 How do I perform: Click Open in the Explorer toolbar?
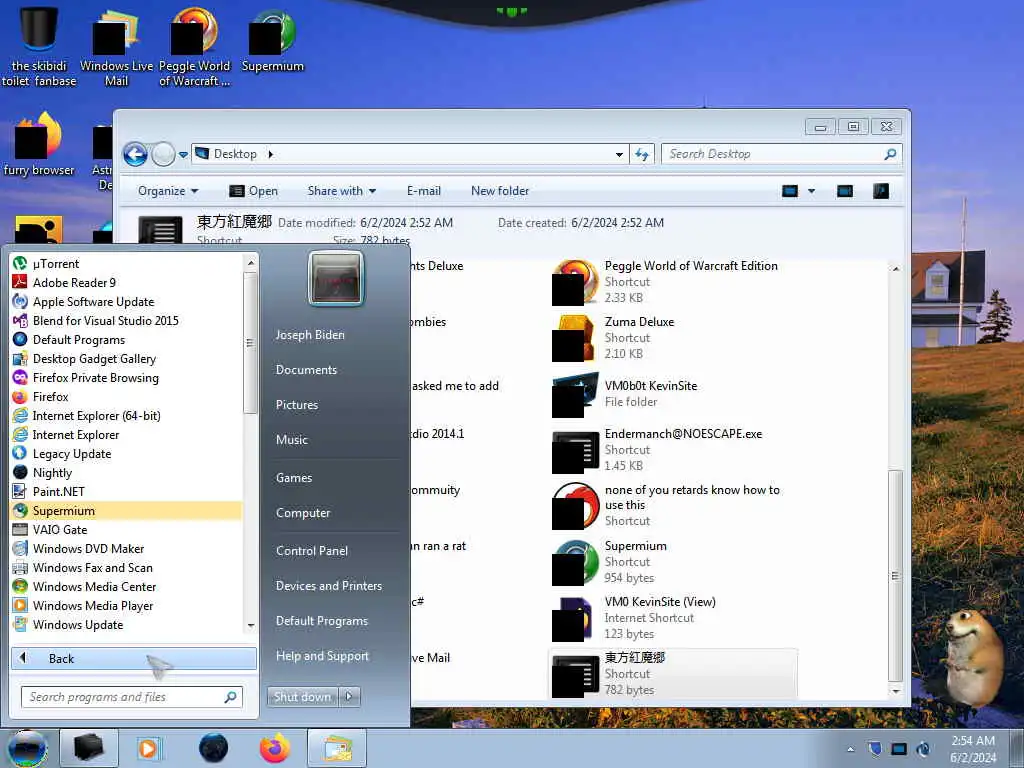point(253,191)
